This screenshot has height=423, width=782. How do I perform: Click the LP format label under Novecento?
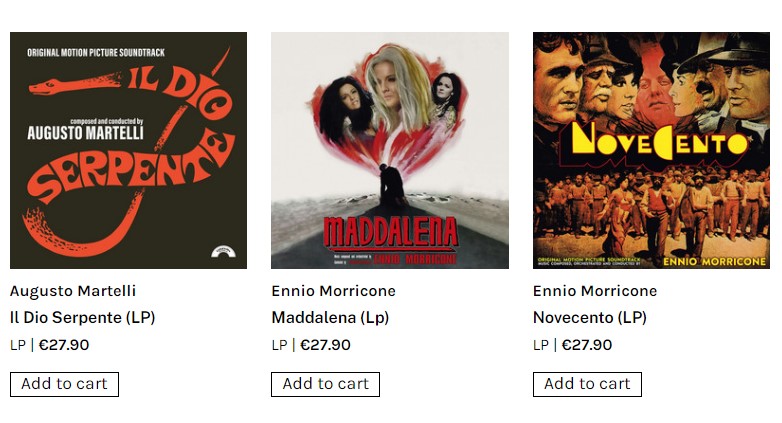click(541, 345)
